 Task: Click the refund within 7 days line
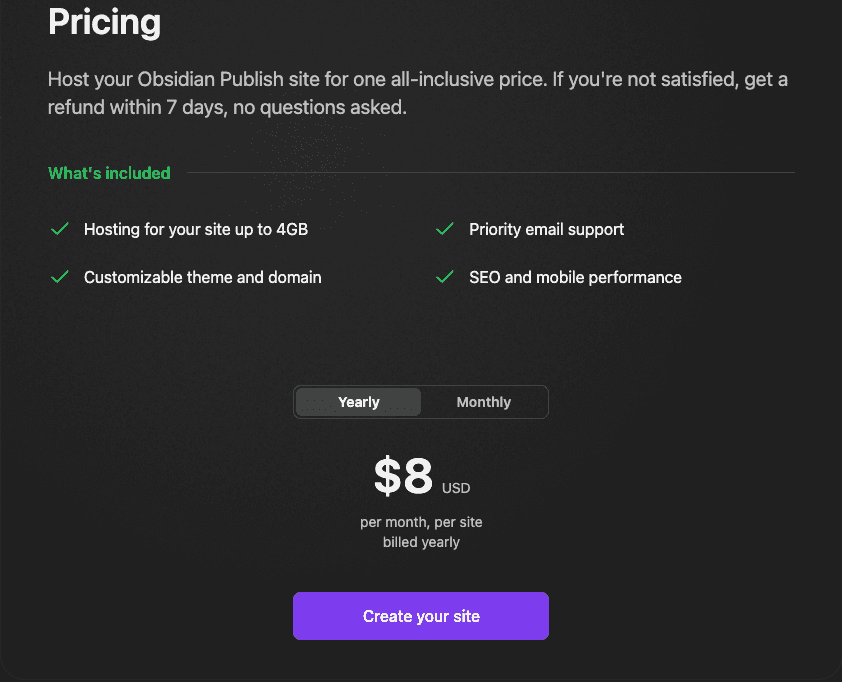coord(227,108)
